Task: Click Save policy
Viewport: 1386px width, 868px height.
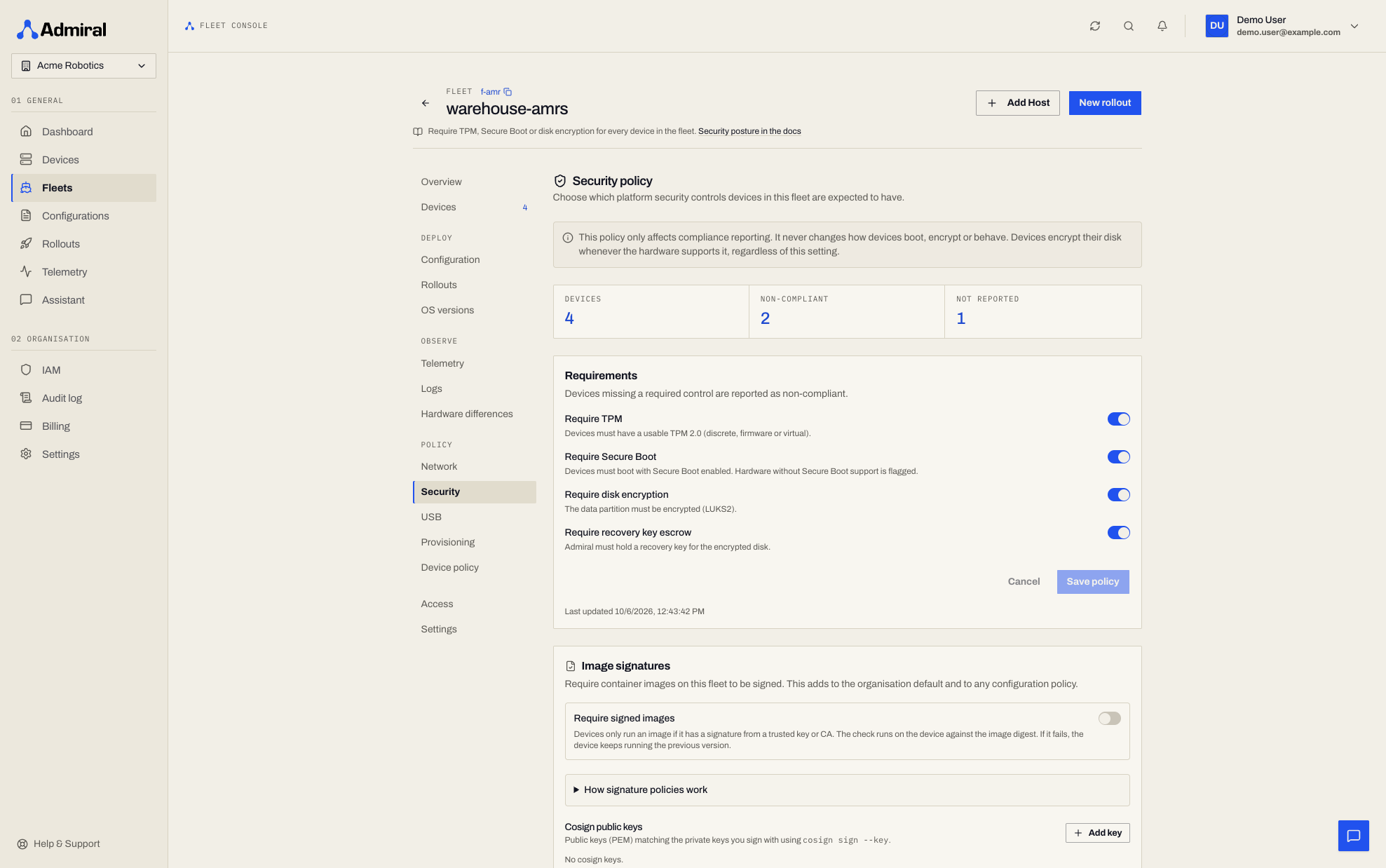Action: tap(1092, 582)
